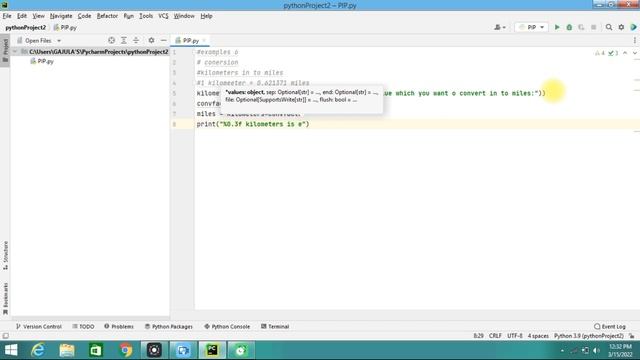
Task: Click Select Opened File target icon
Action: (x=111, y=40)
